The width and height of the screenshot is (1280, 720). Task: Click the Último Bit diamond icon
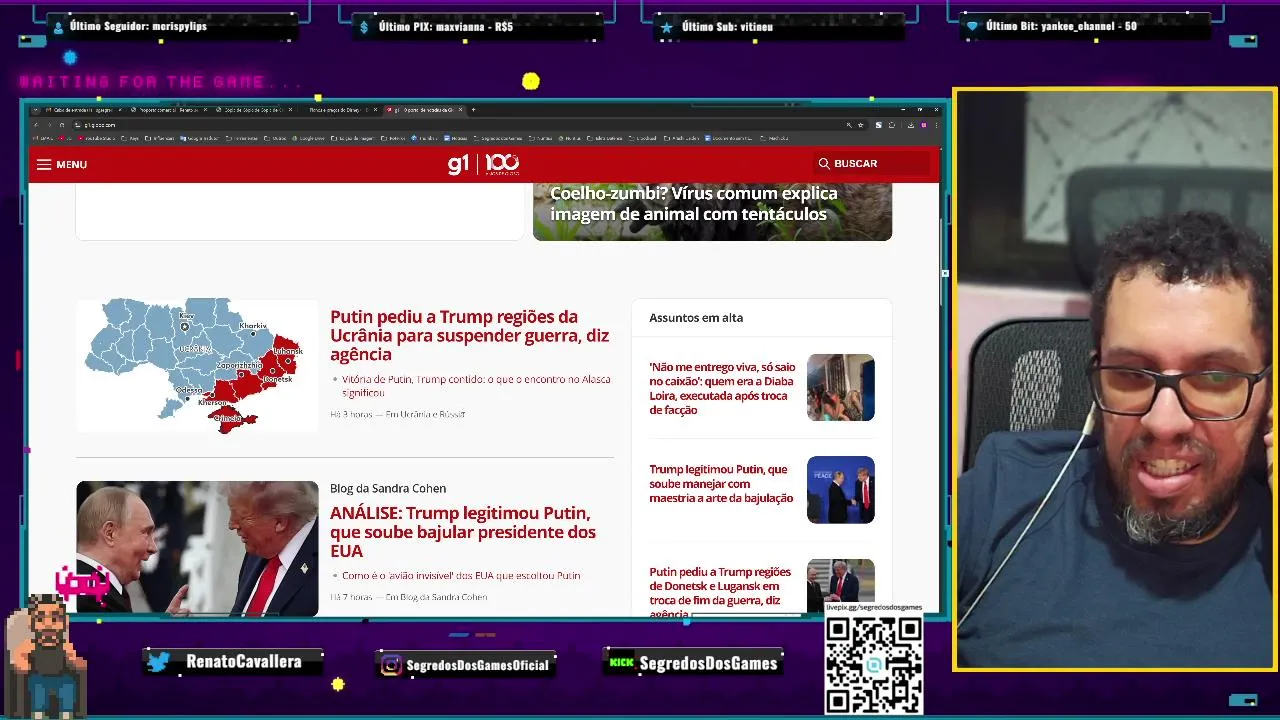click(971, 27)
